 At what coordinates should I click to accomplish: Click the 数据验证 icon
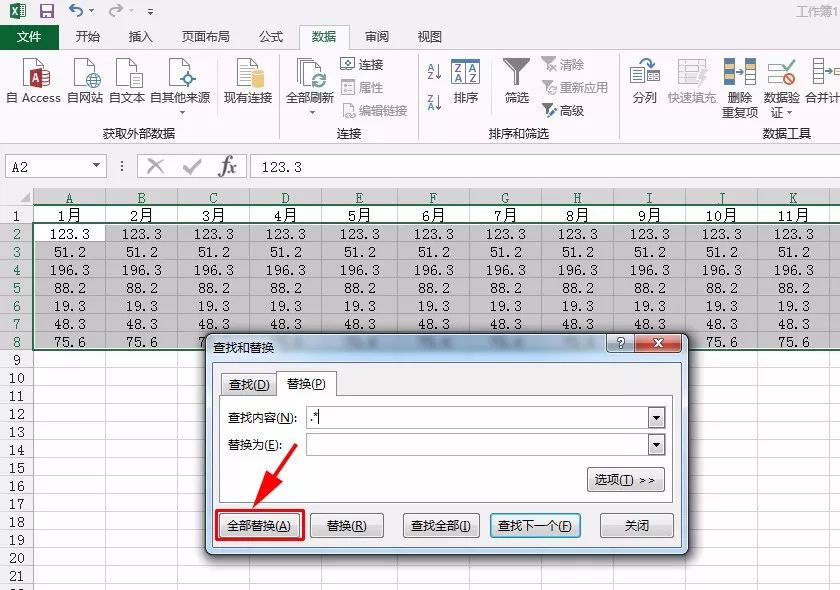pos(782,72)
